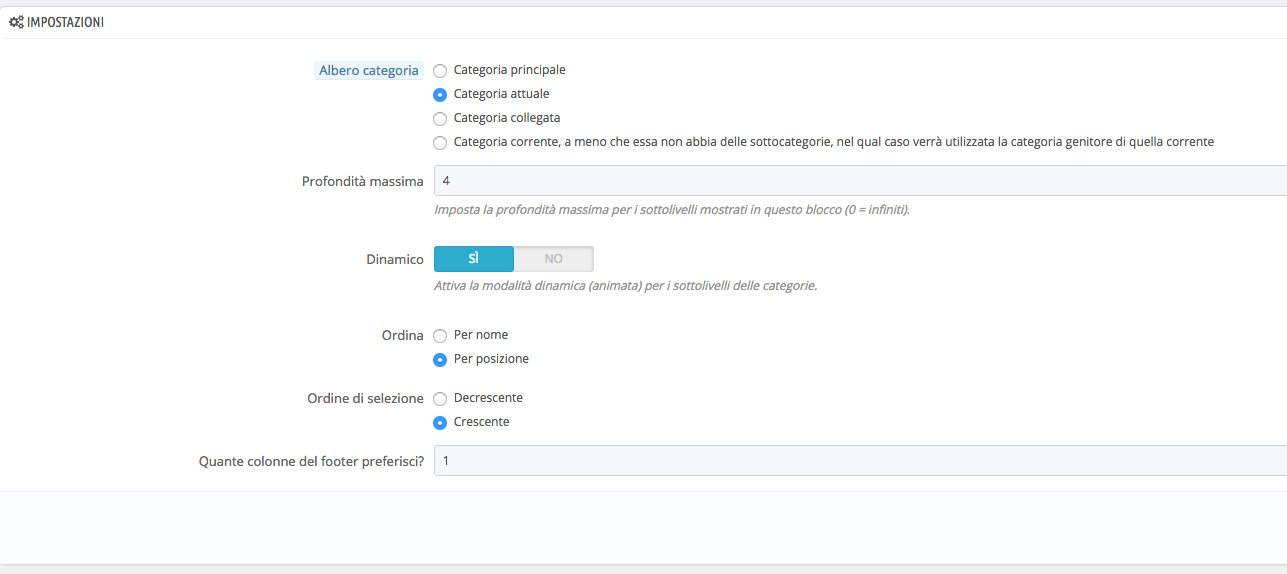Click the Dinamico field label
1287x574 pixels.
(x=395, y=259)
